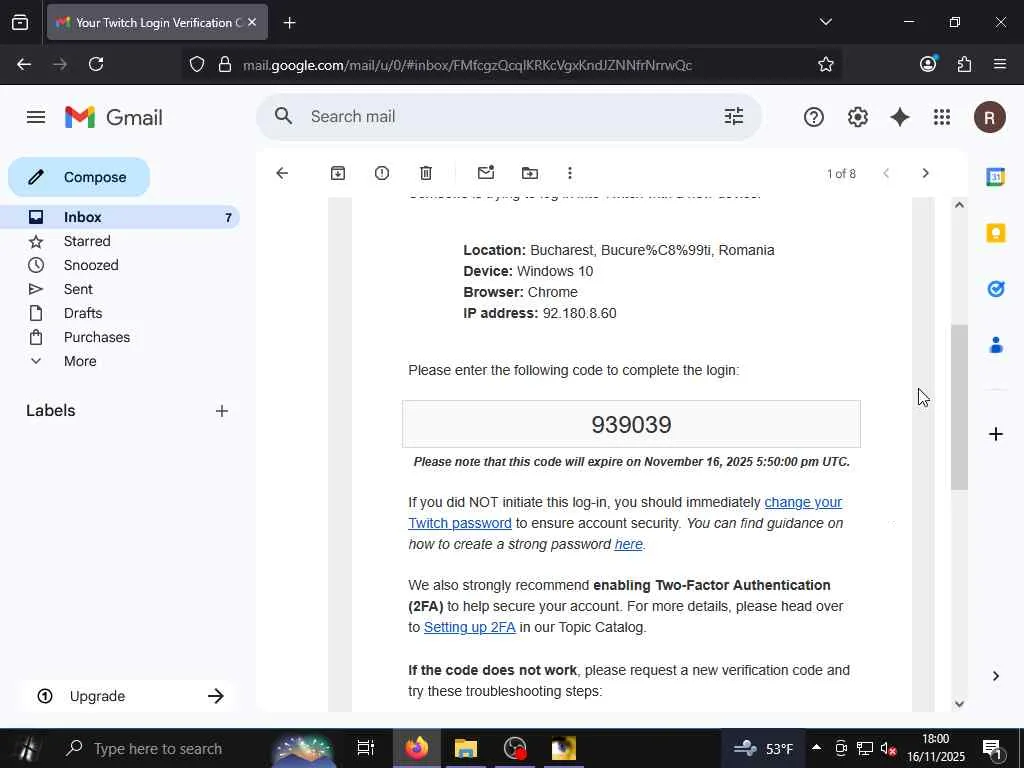Open Gmail settings gear
The height and width of the screenshot is (768, 1024).
[857, 118]
